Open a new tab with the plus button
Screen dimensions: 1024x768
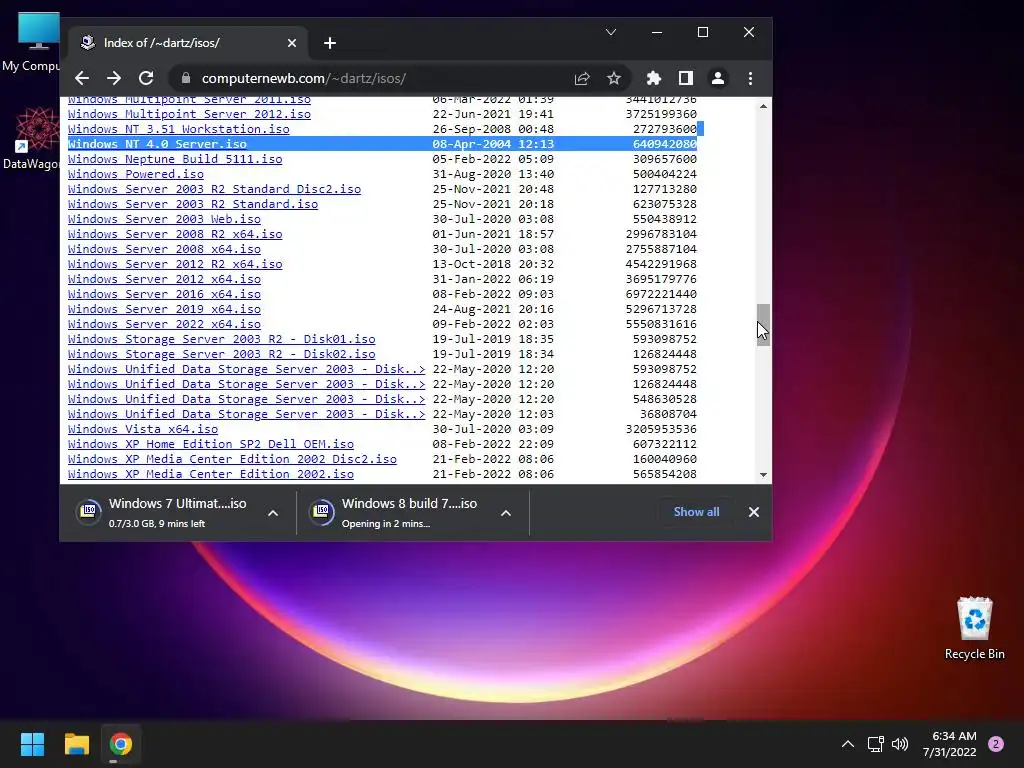330,43
